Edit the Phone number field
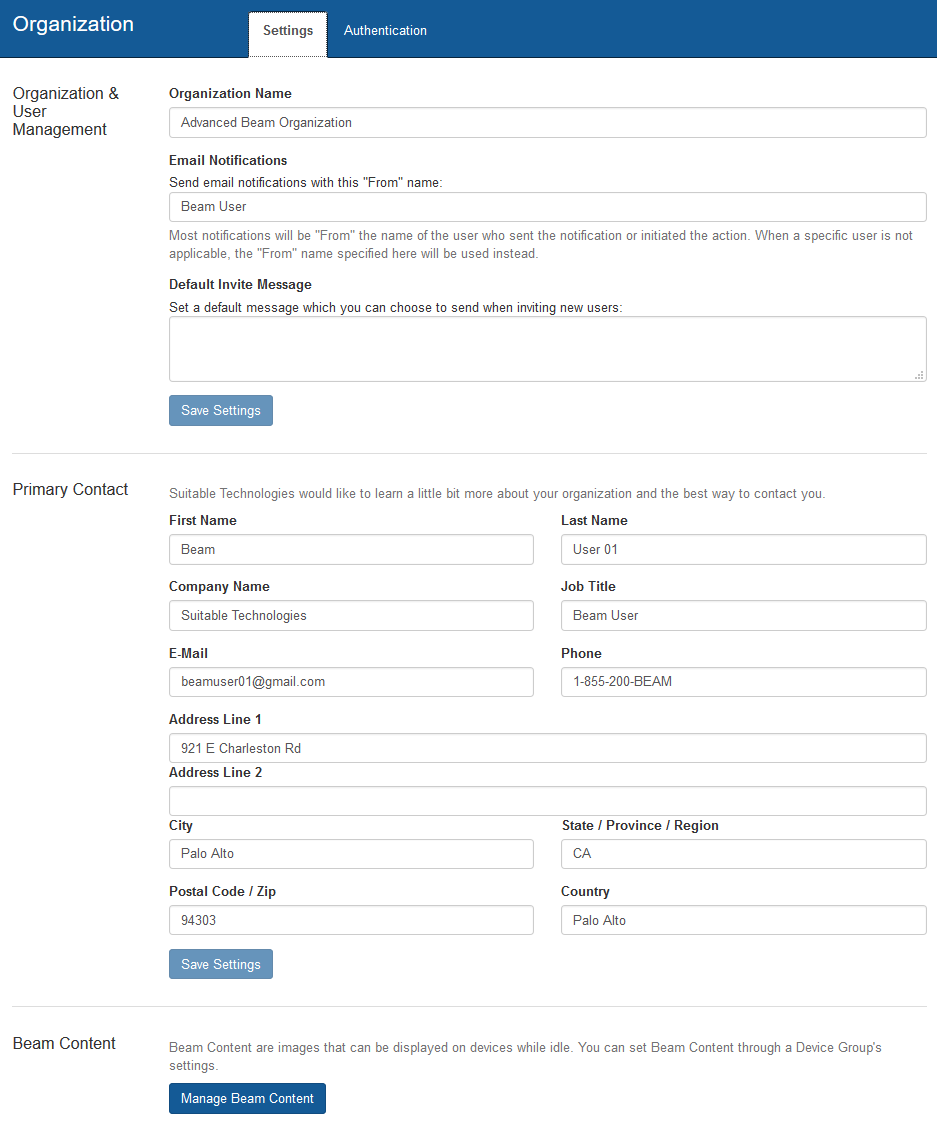 [743, 682]
